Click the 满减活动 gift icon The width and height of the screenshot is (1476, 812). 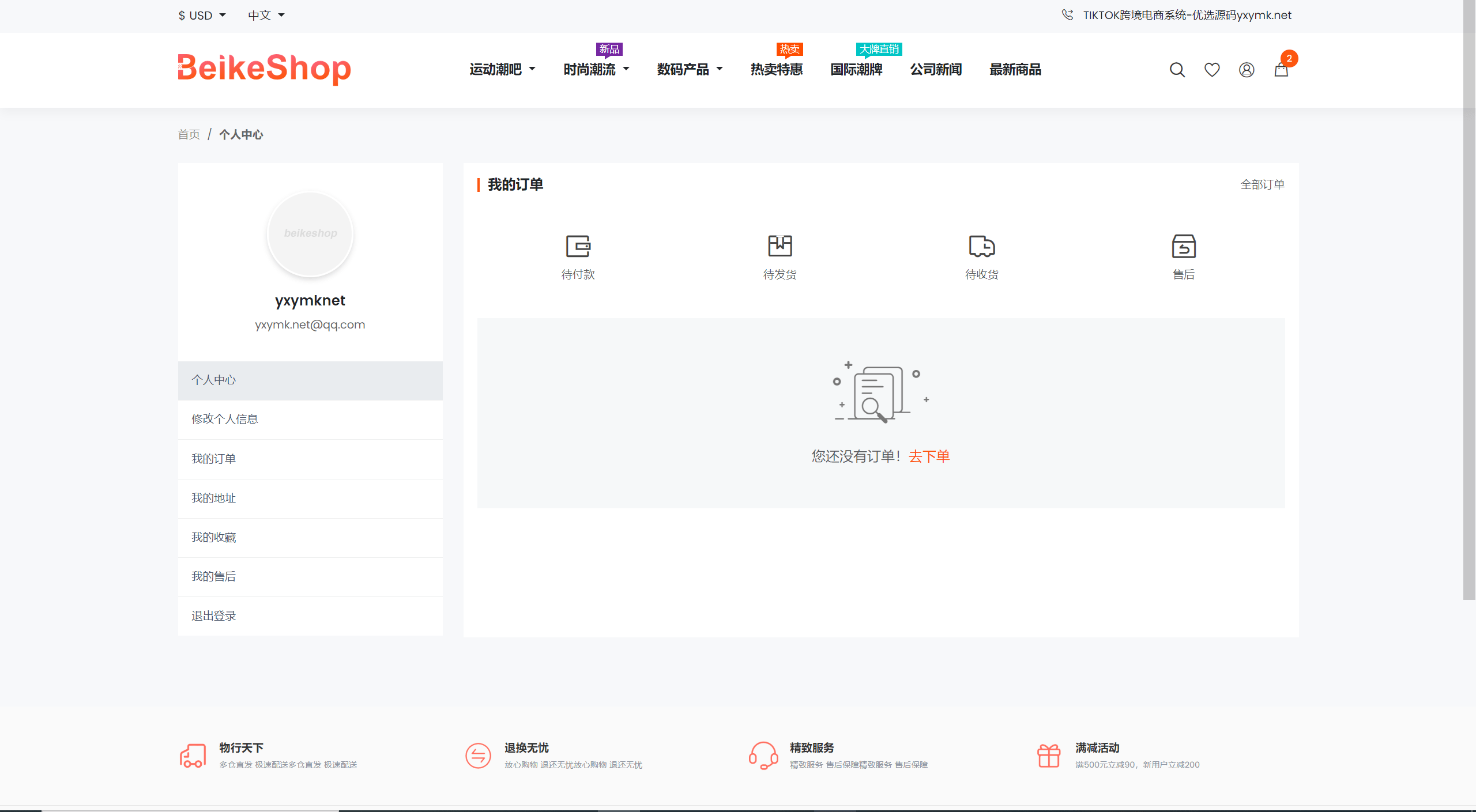click(x=1049, y=756)
